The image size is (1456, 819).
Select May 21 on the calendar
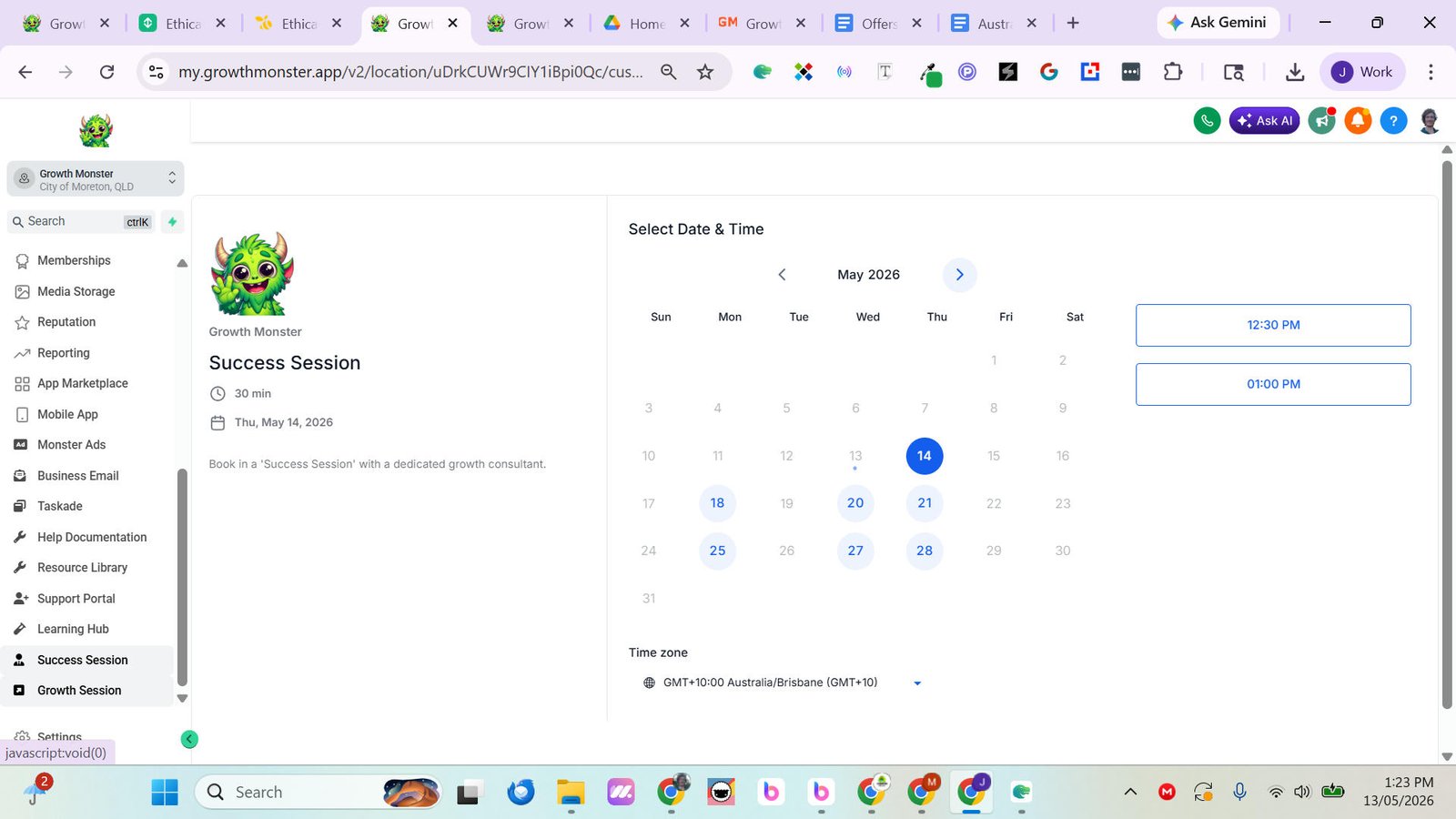925,503
